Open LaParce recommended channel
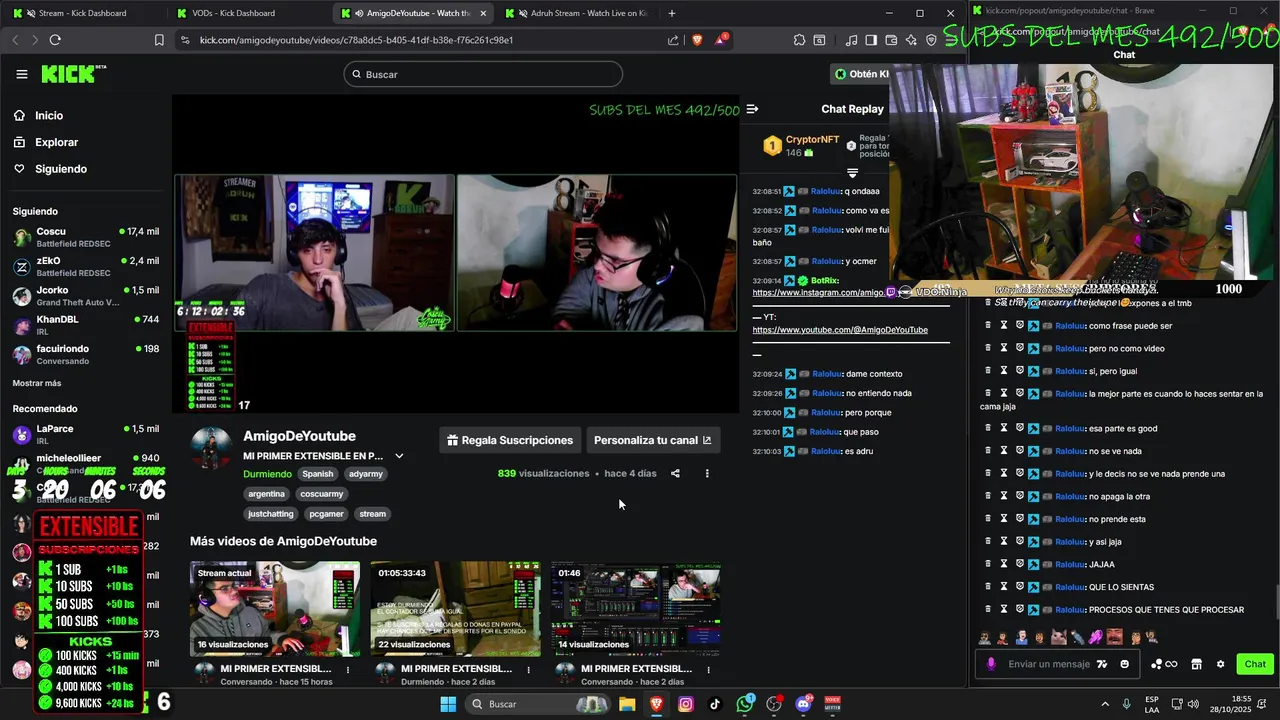The height and width of the screenshot is (720, 1280). [85, 434]
